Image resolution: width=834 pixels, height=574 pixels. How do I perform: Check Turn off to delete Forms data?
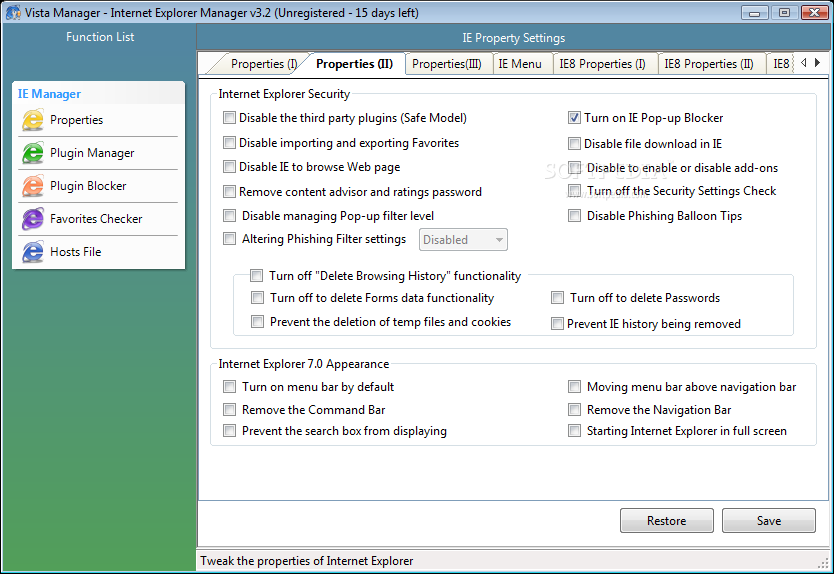[257, 298]
